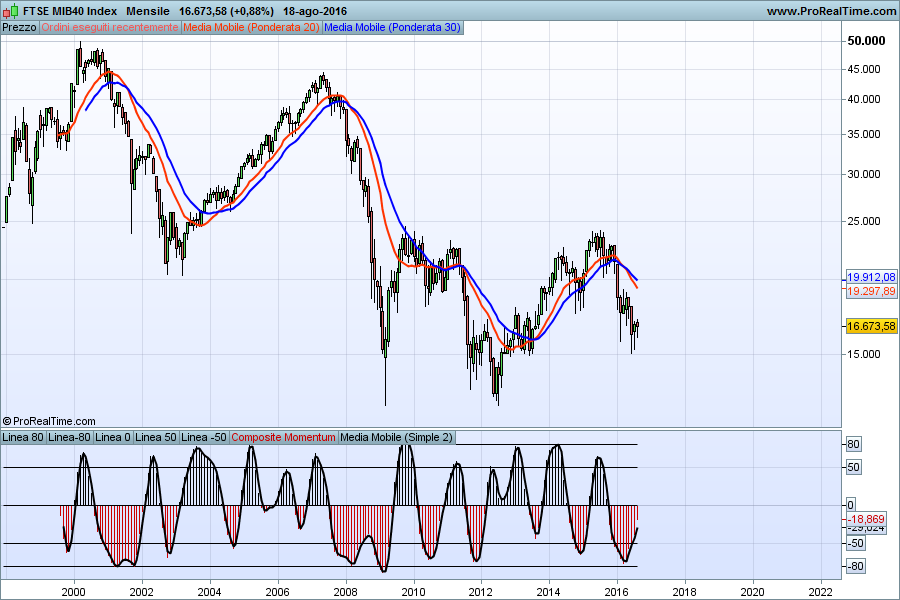900x600 pixels.
Task: Click the 80 level label on the momentum axis
Action: pos(854,444)
